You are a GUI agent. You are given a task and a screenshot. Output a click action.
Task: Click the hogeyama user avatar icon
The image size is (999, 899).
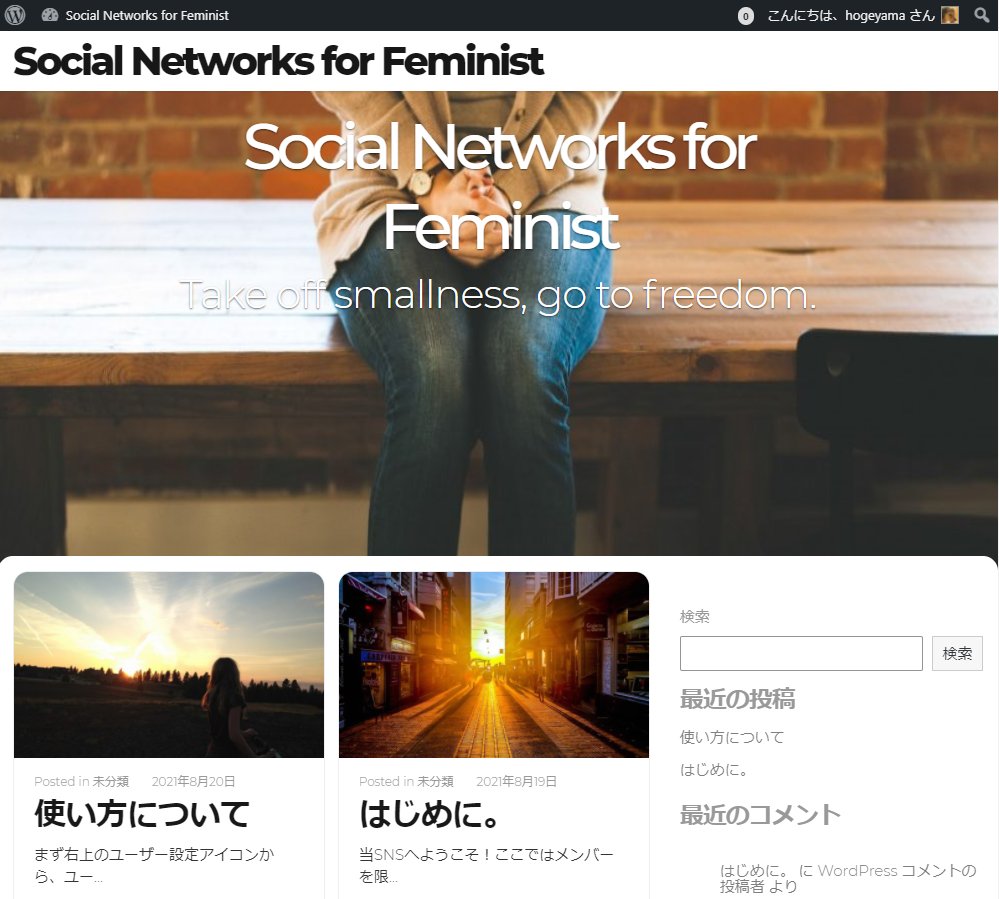point(950,15)
